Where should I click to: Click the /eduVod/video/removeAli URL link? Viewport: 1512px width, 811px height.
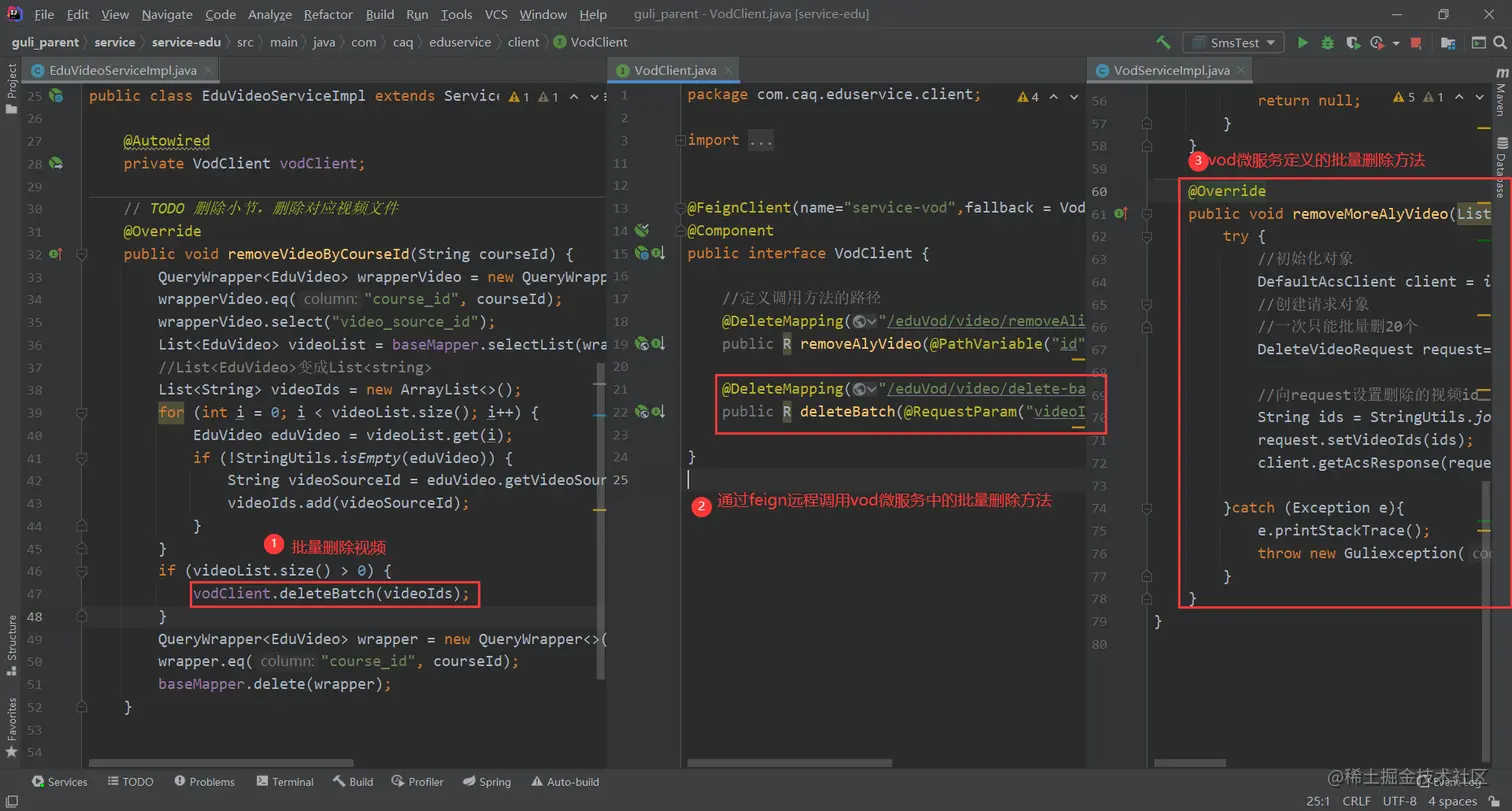[985, 321]
